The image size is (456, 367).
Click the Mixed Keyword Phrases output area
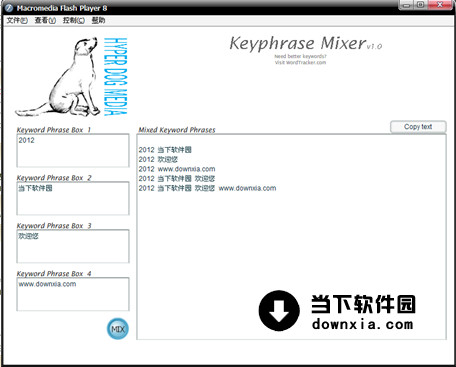click(291, 237)
